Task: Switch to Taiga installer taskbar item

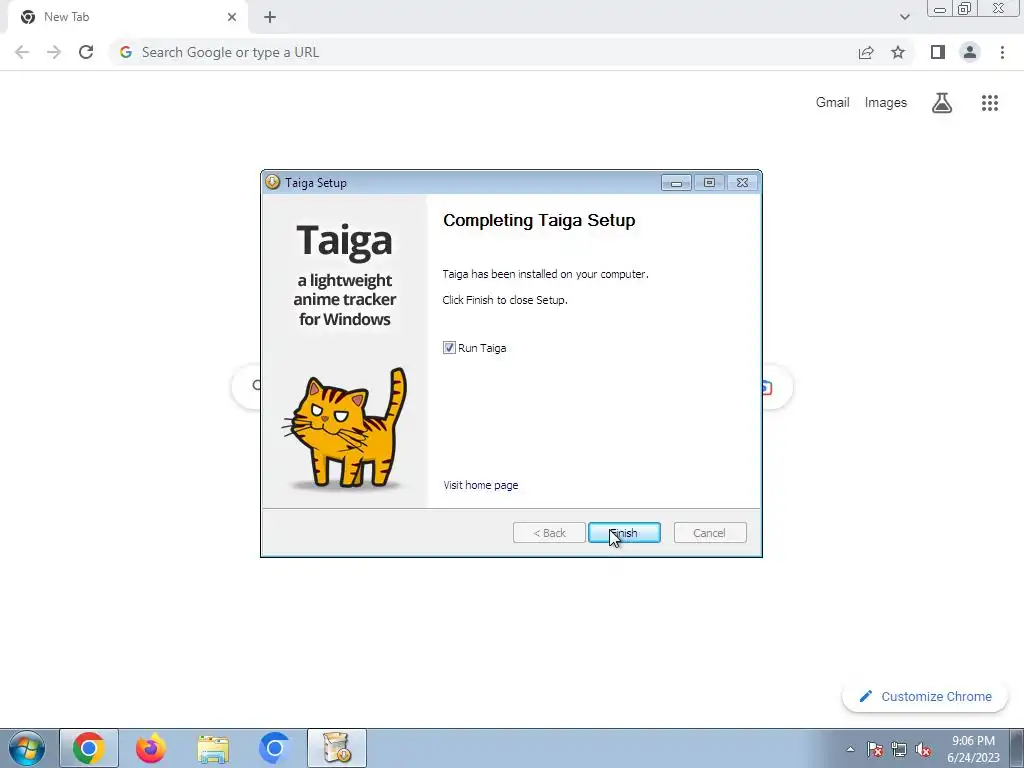Action: [337, 748]
